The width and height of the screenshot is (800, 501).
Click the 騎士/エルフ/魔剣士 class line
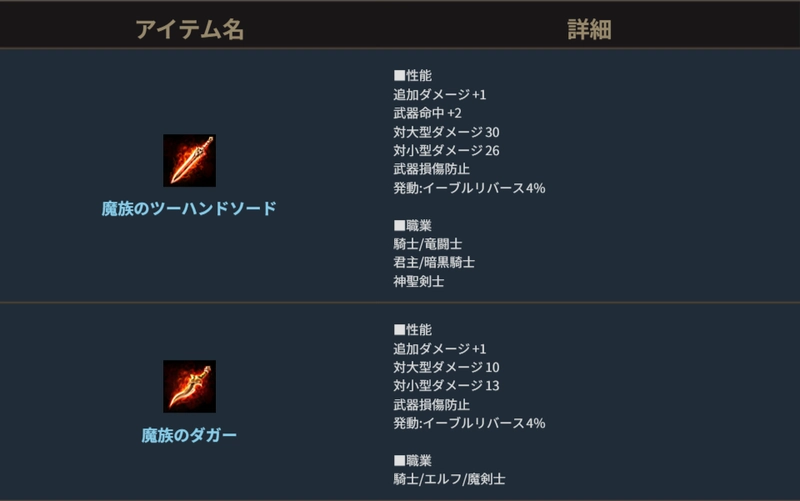click(449, 479)
